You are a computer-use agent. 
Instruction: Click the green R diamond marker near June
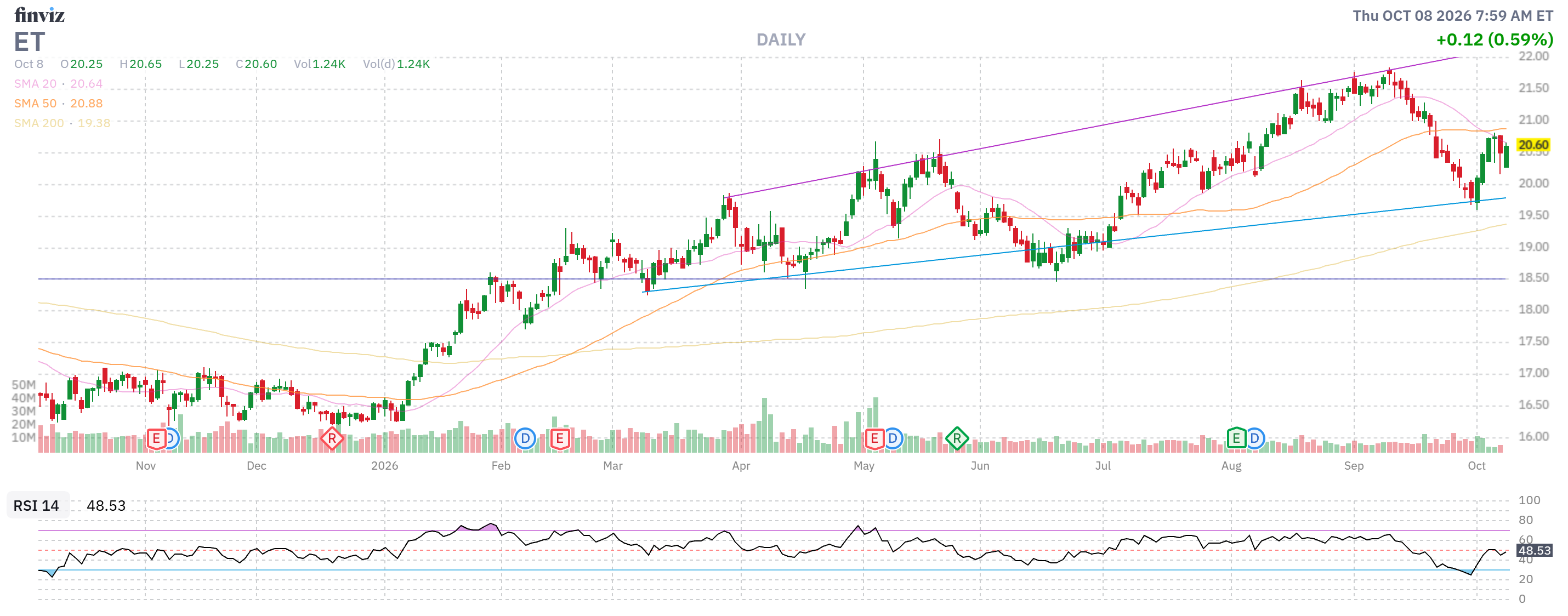point(957,438)
